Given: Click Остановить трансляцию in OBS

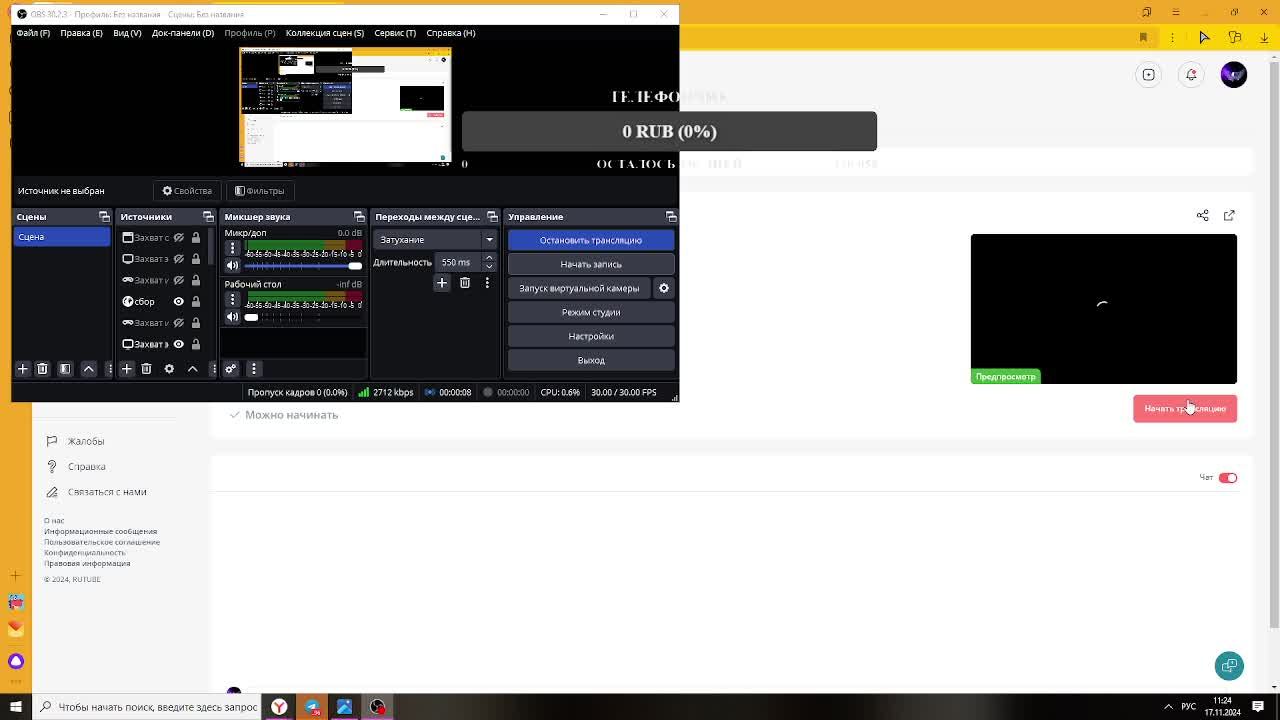Looking at the screenshot, I should [591, 240].
